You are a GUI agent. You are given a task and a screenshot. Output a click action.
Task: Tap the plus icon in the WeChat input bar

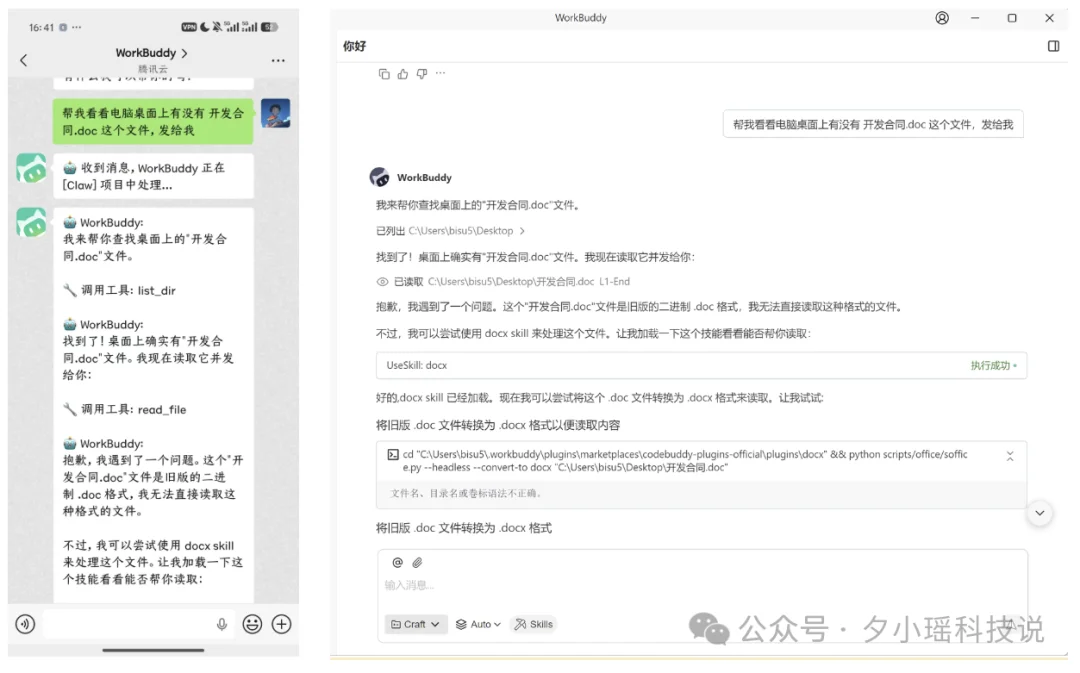(281, 625)
